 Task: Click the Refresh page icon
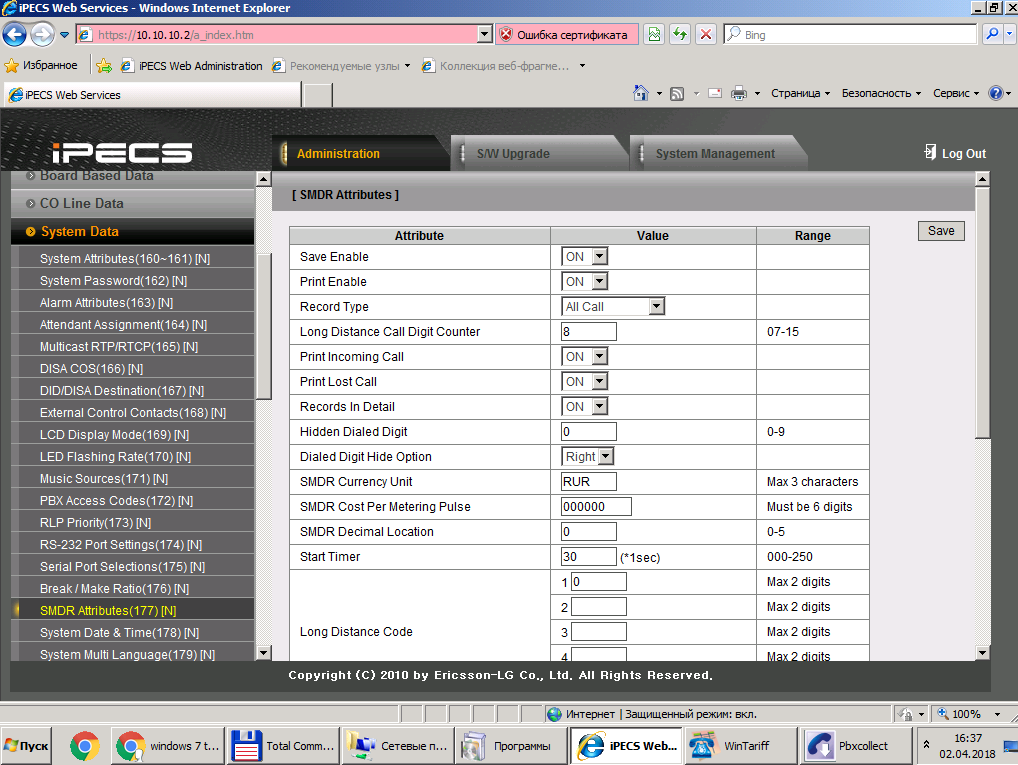pos(680,35)
